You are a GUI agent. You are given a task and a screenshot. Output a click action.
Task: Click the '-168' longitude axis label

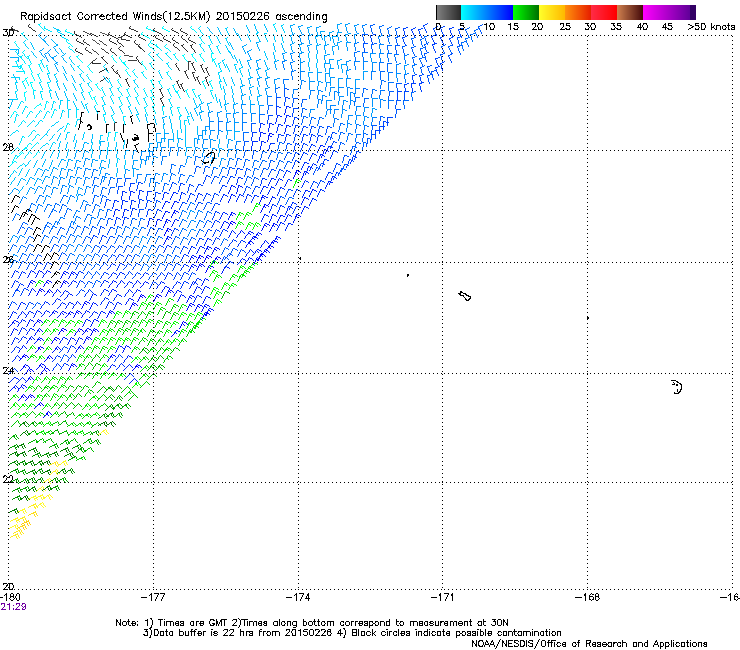tap(588, 597)
